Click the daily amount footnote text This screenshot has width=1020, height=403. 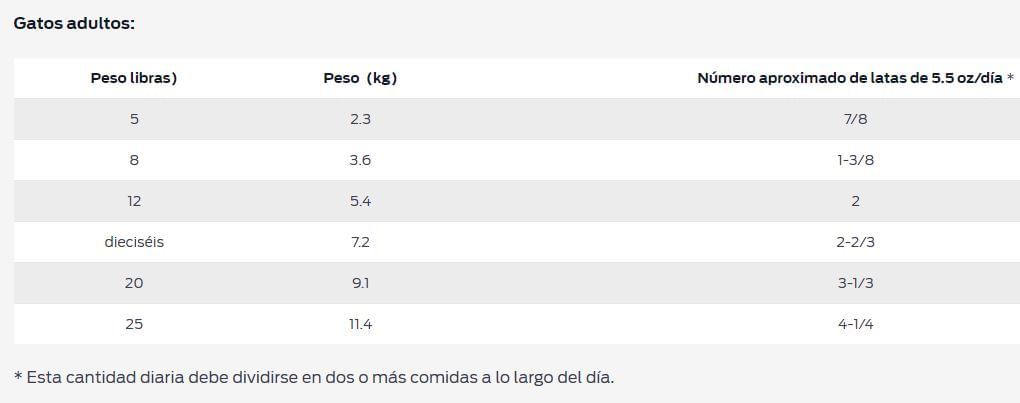[x=314, y=377]
